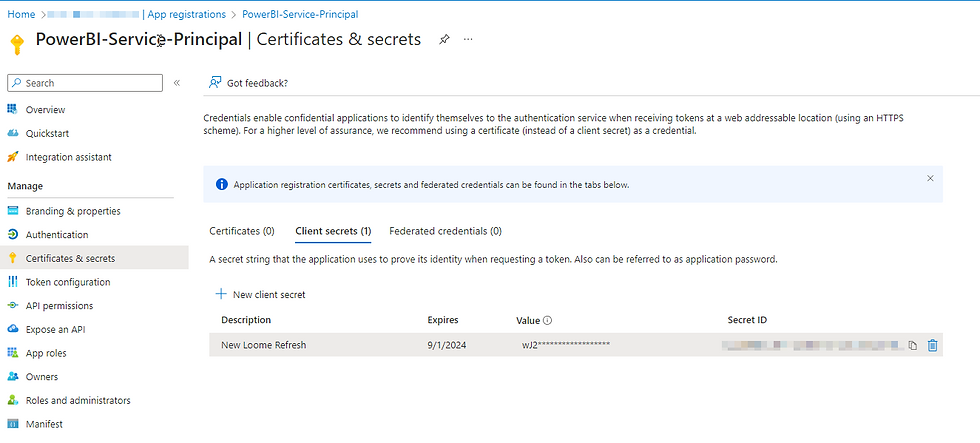
Task: Open PowerBI-Service-Principal breadcrumb link
Action: point(300,14)
